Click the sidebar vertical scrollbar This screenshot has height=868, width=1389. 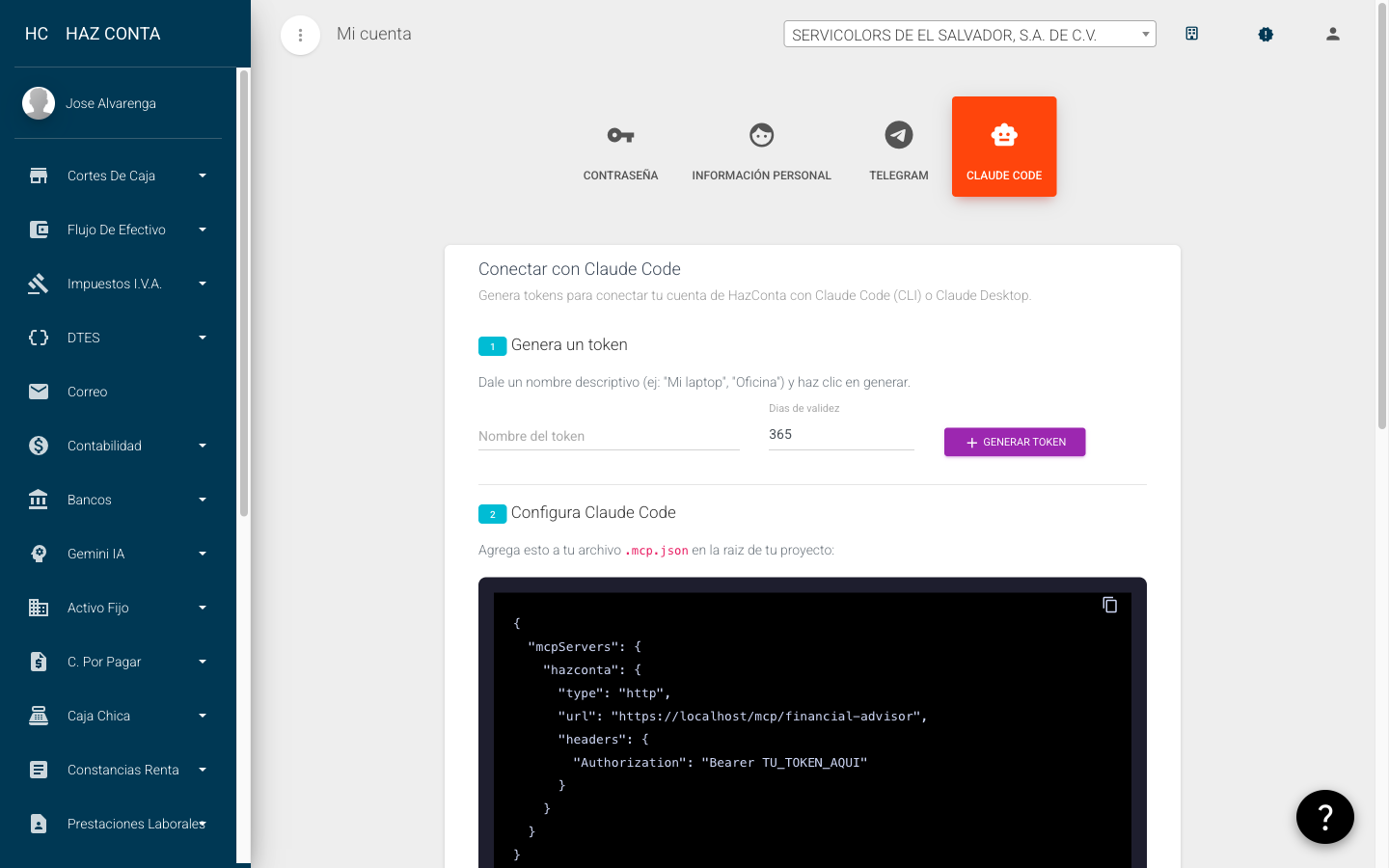click(244, 294)
